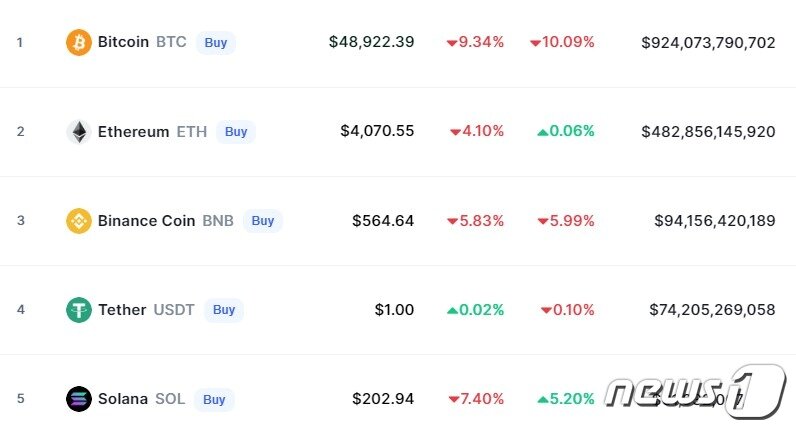
Task: Click the Solana logo icon
Action: point(78,399)
